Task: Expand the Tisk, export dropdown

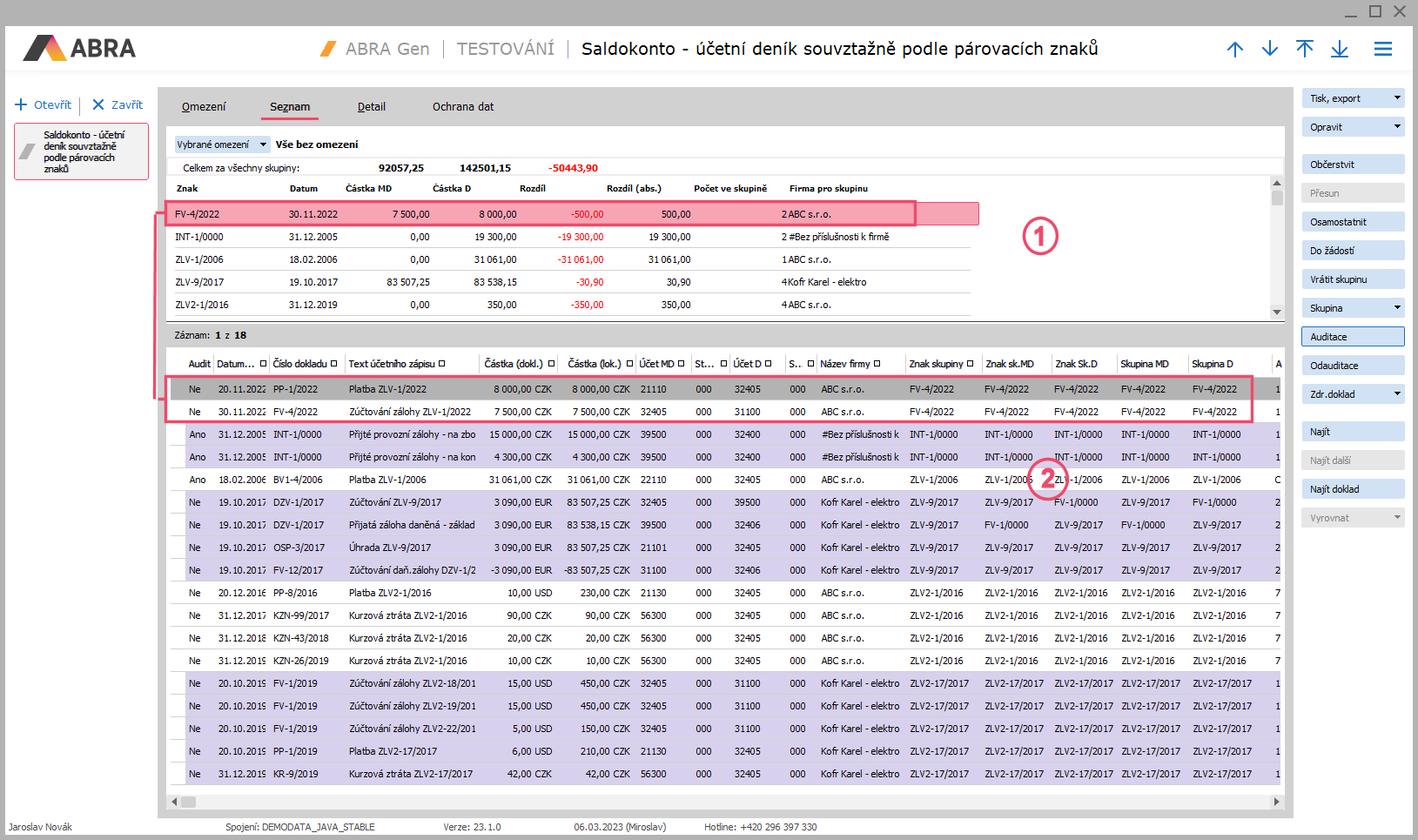Action: tap(1397, 98)
